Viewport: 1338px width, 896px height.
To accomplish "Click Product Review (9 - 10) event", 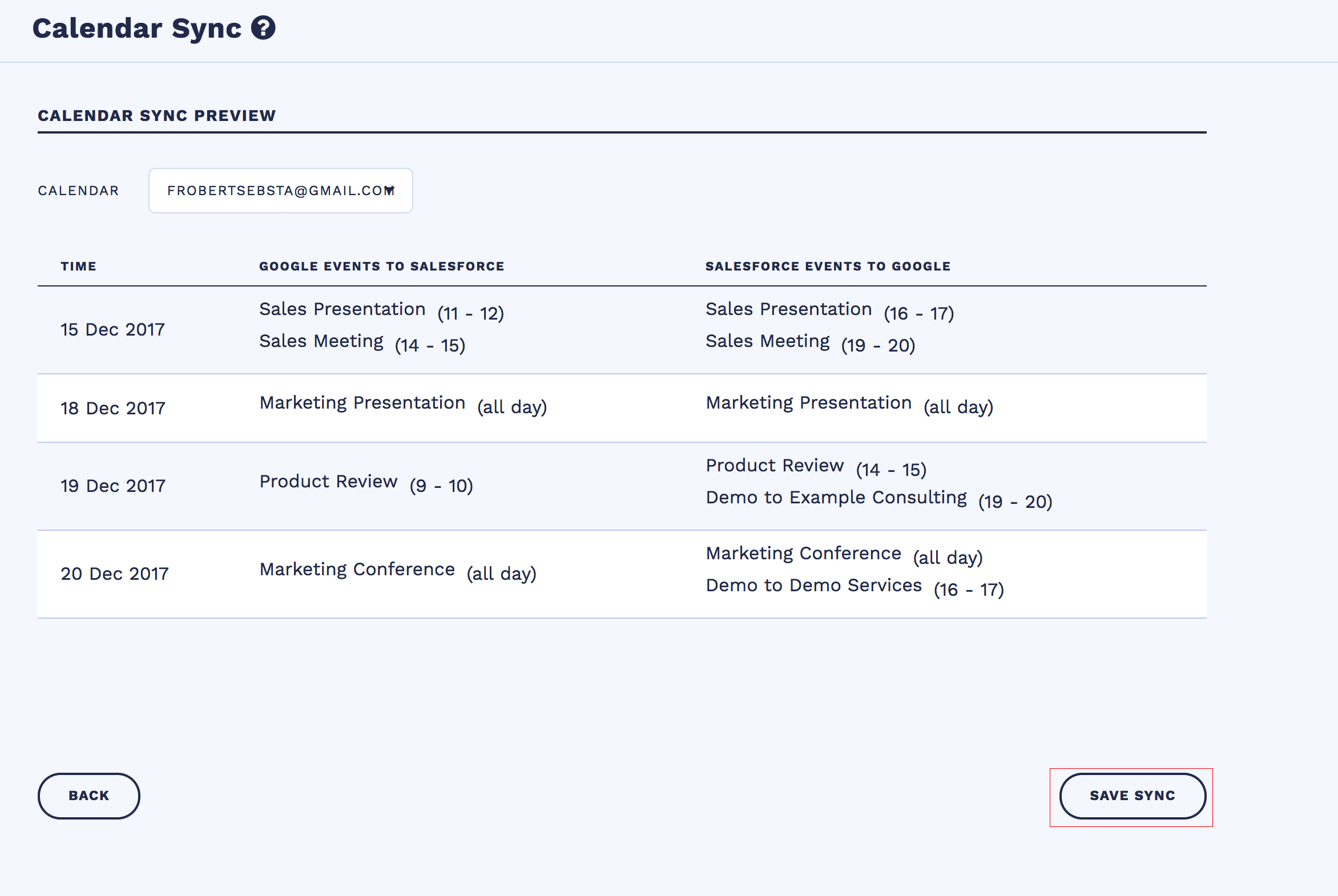I will click(366, 483).
